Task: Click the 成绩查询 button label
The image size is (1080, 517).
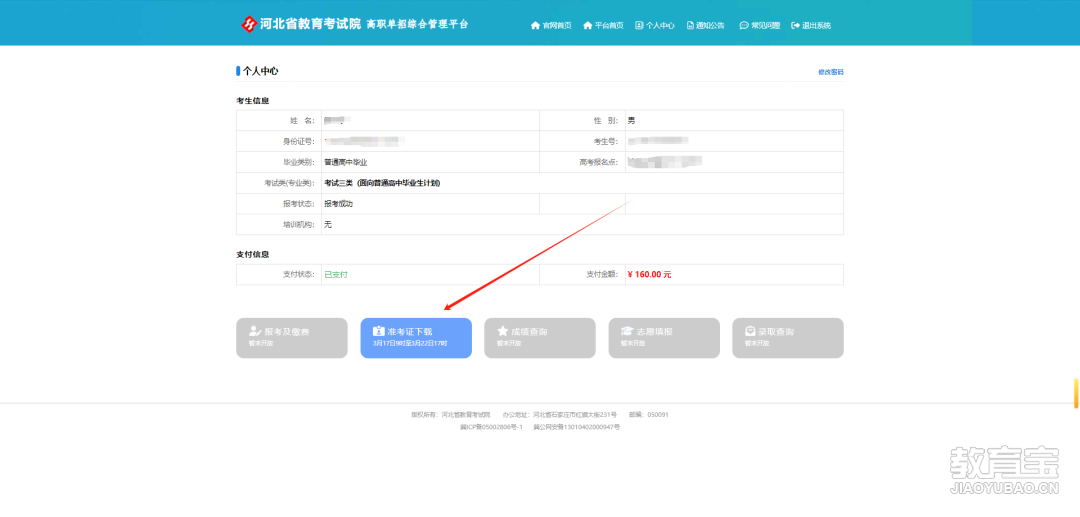Action: pyautogui.click(x=529, y=332)
